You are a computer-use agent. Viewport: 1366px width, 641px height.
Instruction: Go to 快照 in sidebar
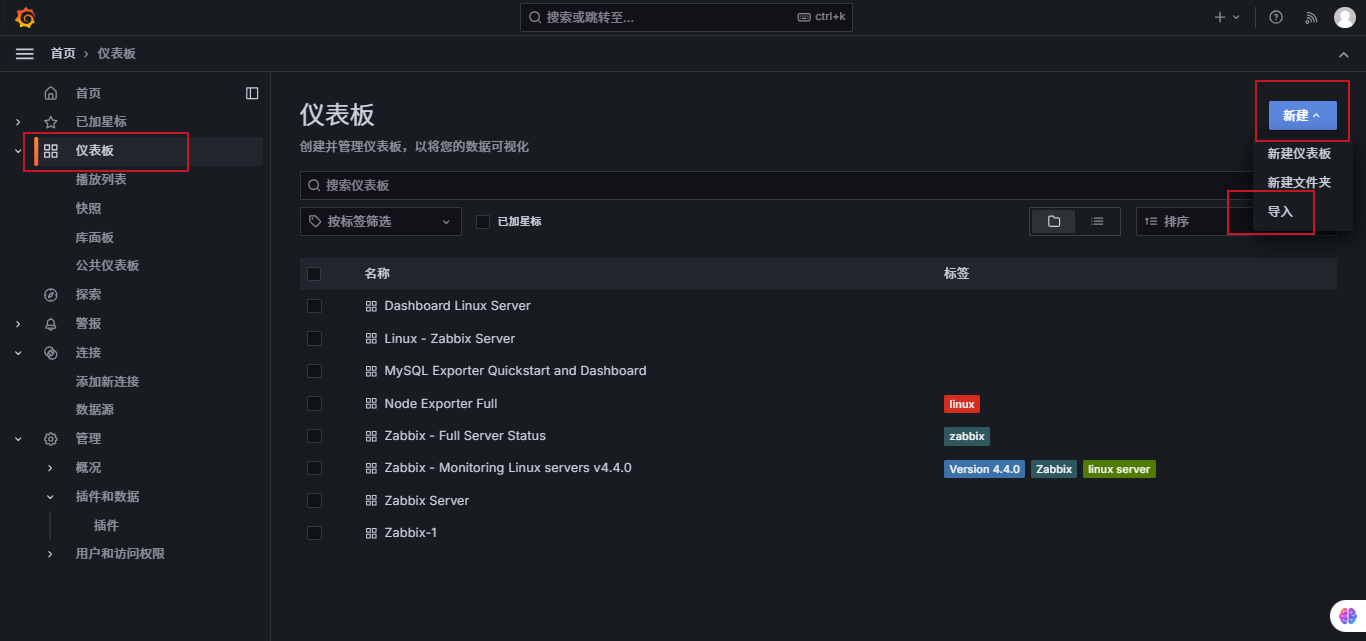(88, 209)
